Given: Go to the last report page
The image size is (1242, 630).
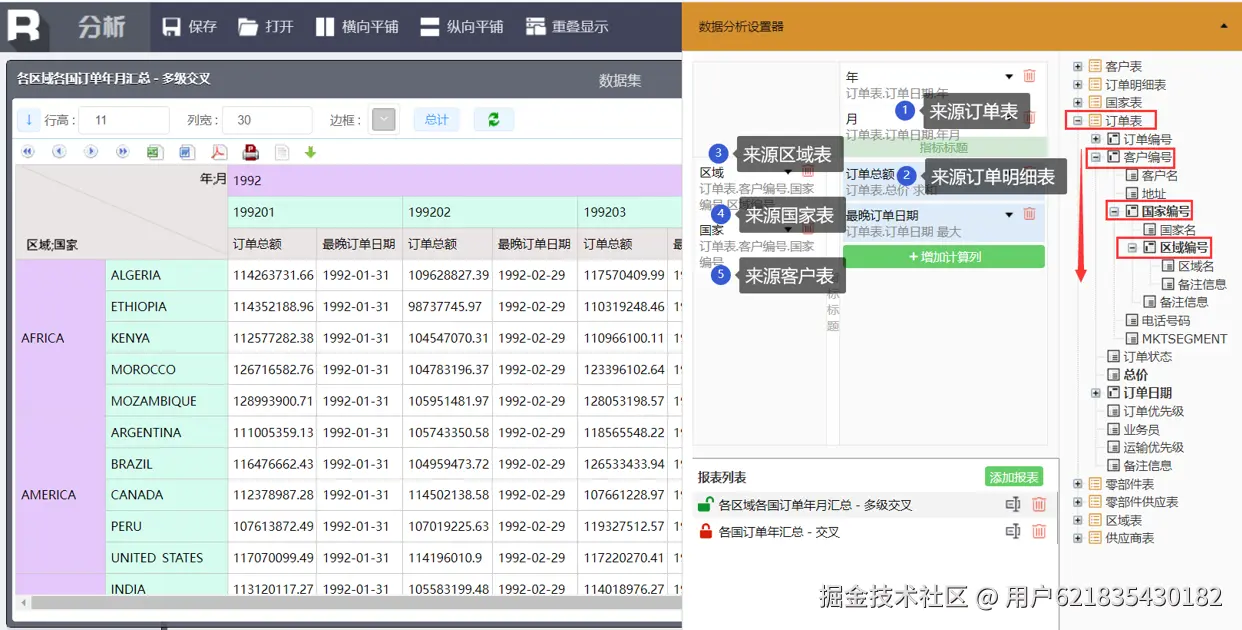Looking at the screenshot, I should tap(122, 152).
